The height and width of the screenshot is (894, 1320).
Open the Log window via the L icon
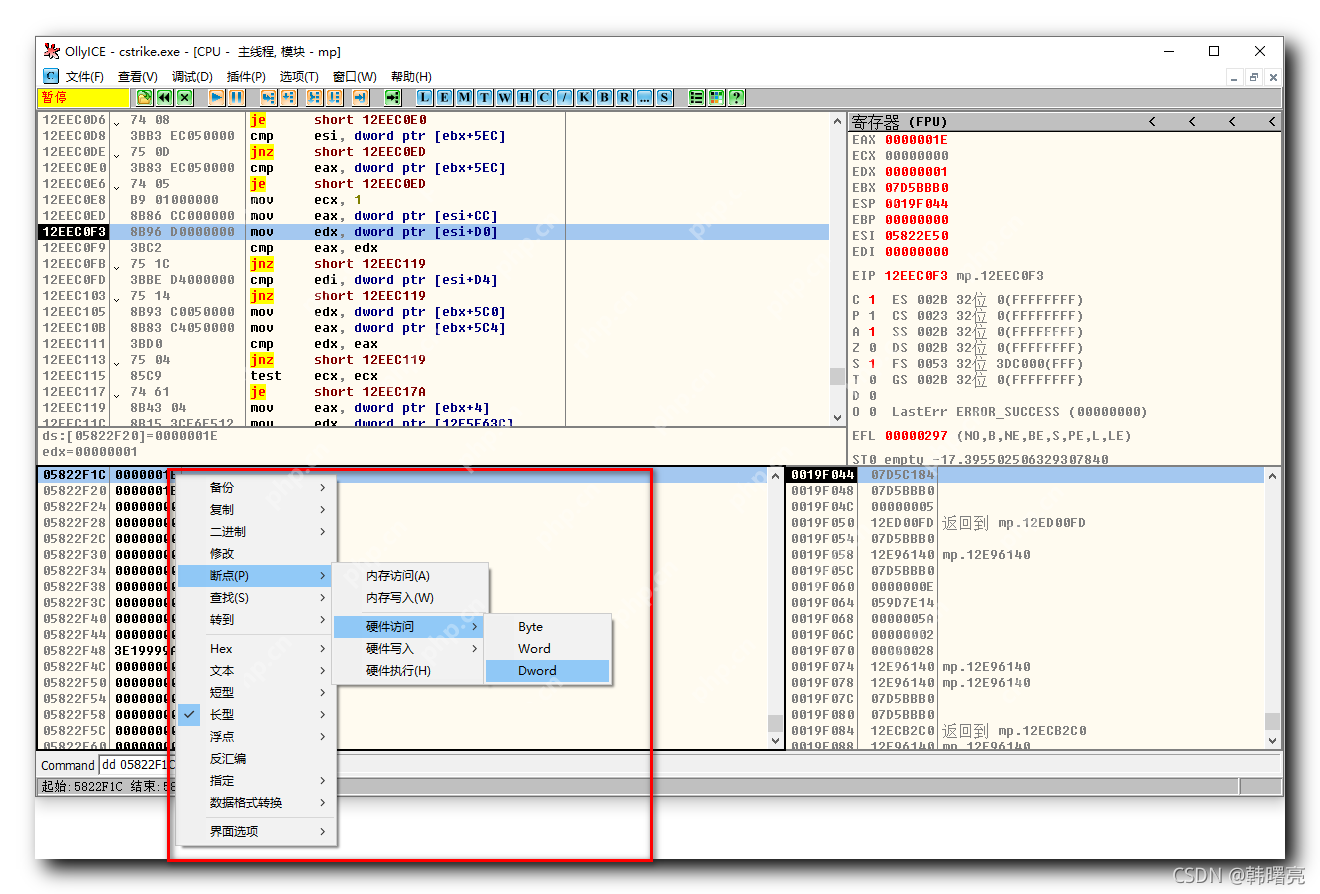click(423, 97)
